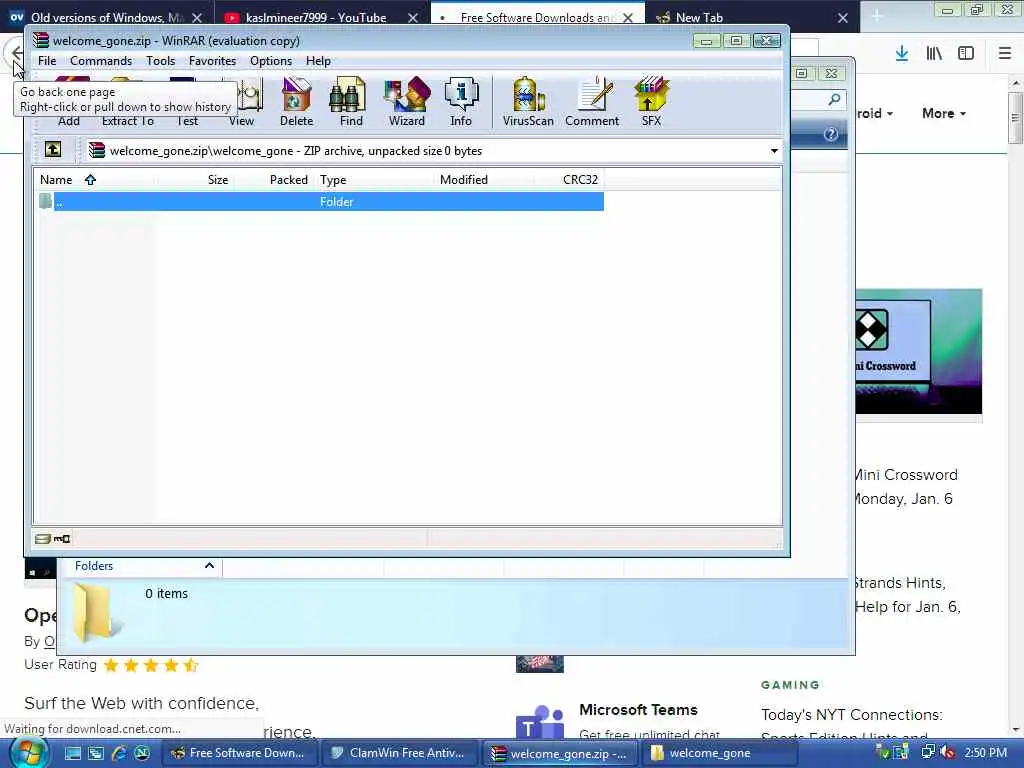
Task: Run VirusScan on the archive
Action: (528, 101)
